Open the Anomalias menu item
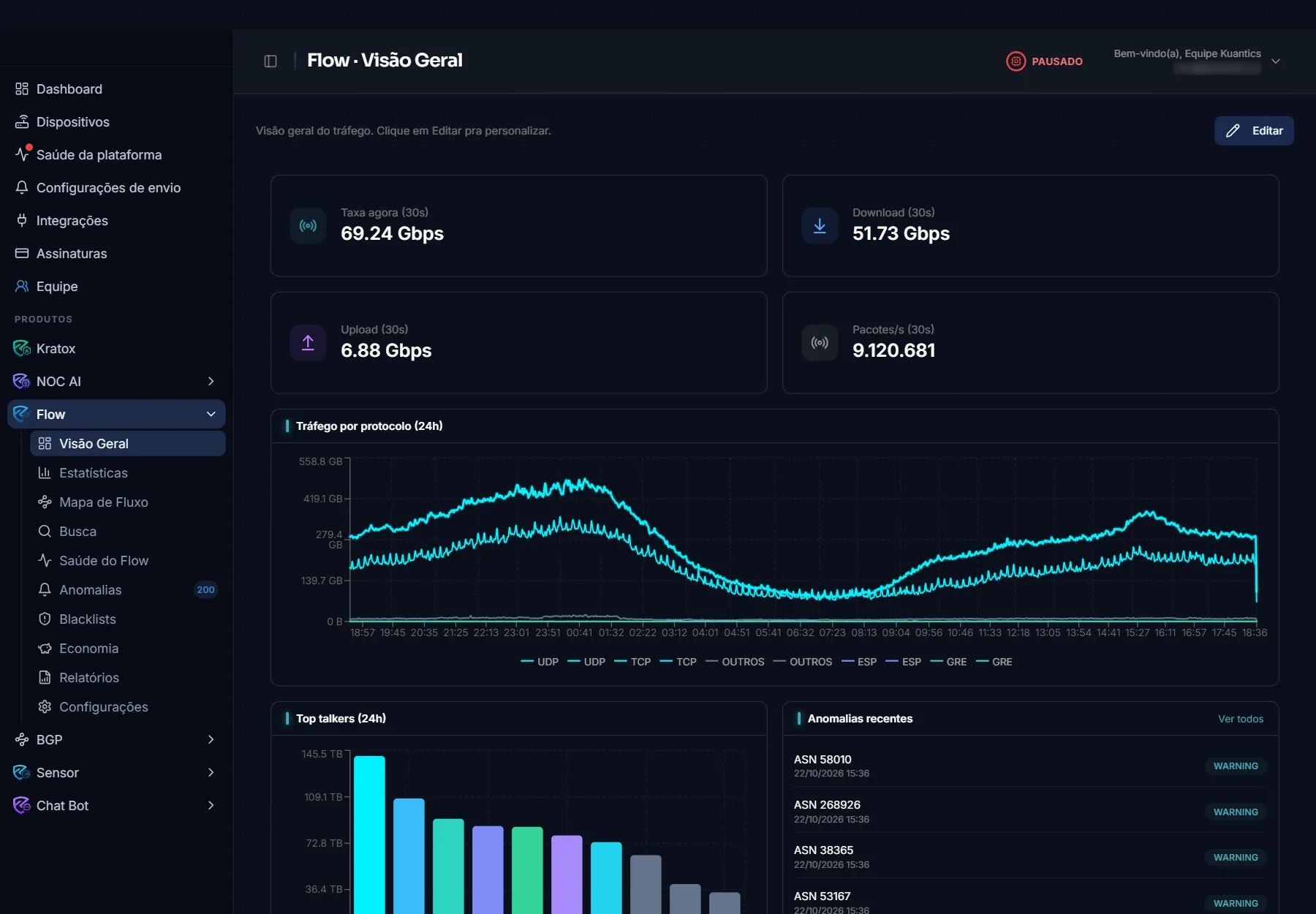Screen dimensions: 1316x914 [x=128, y=590]
